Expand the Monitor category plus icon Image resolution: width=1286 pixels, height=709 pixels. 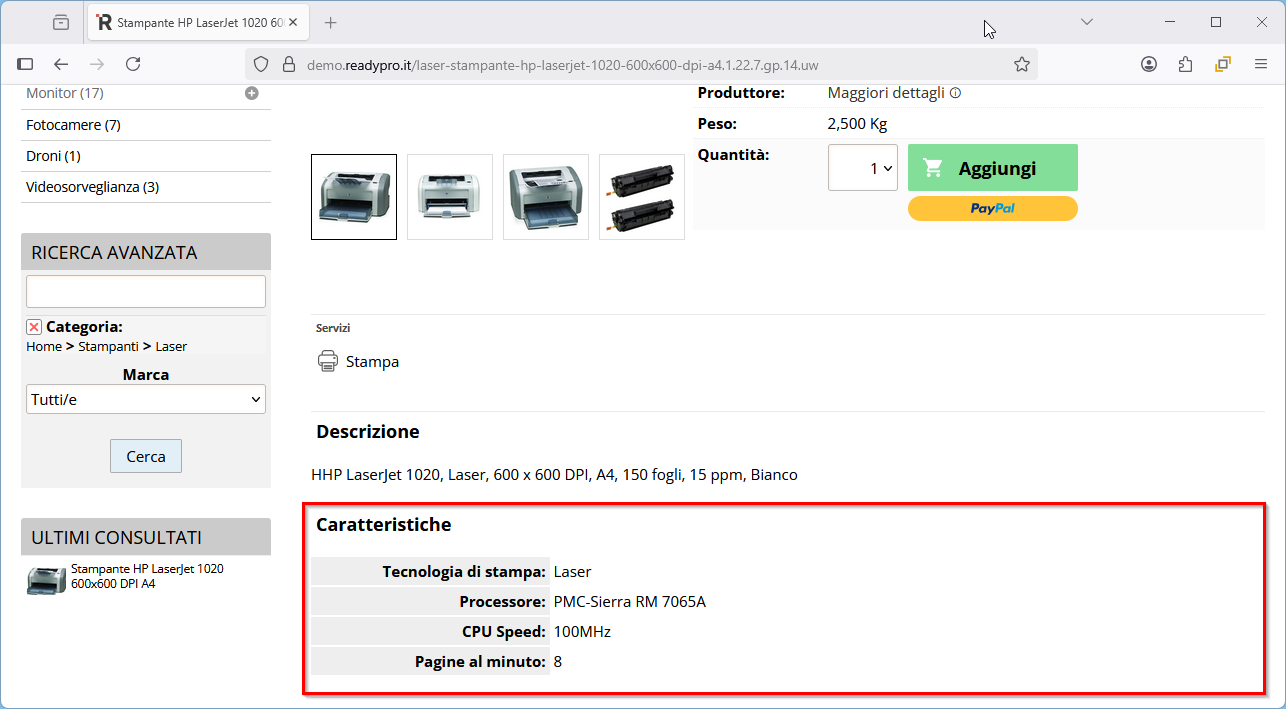coord(252,93)
